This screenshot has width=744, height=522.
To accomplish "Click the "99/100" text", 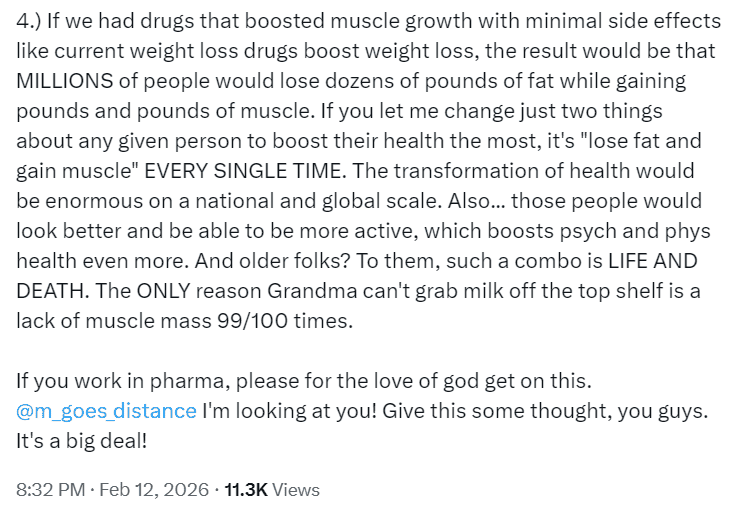I will click(x=252, y=321).
